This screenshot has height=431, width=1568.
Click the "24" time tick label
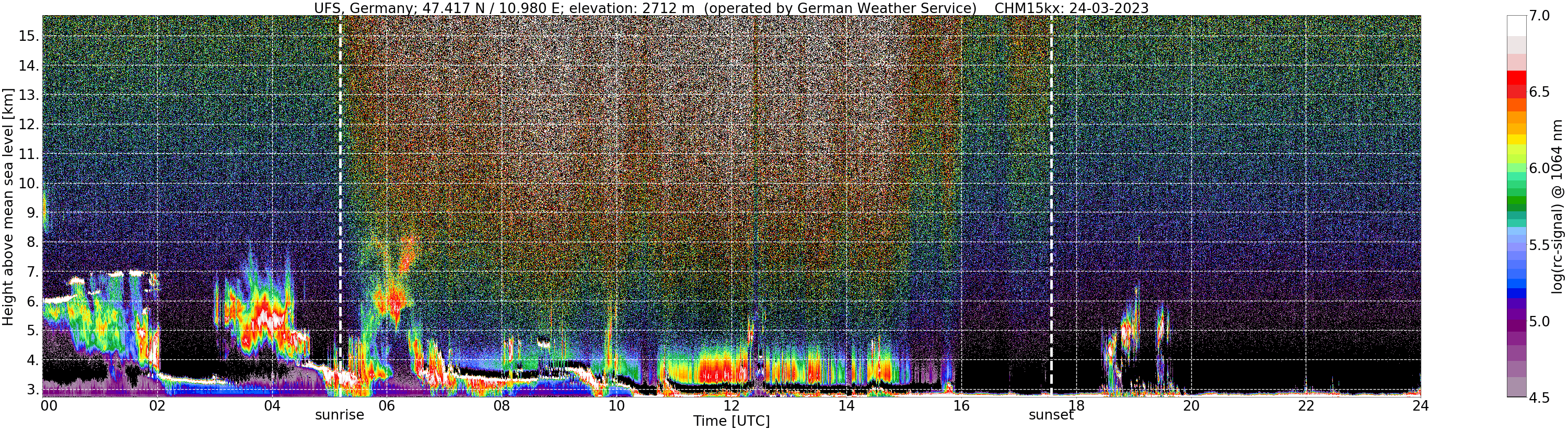click(1421, 405)
